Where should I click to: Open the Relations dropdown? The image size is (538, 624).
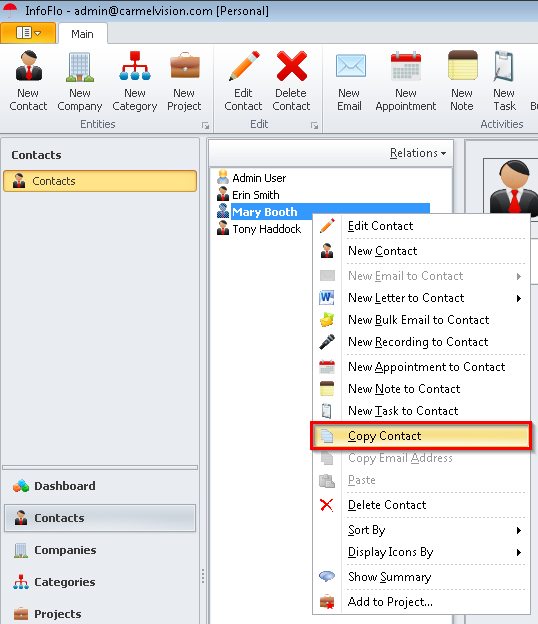417,153
